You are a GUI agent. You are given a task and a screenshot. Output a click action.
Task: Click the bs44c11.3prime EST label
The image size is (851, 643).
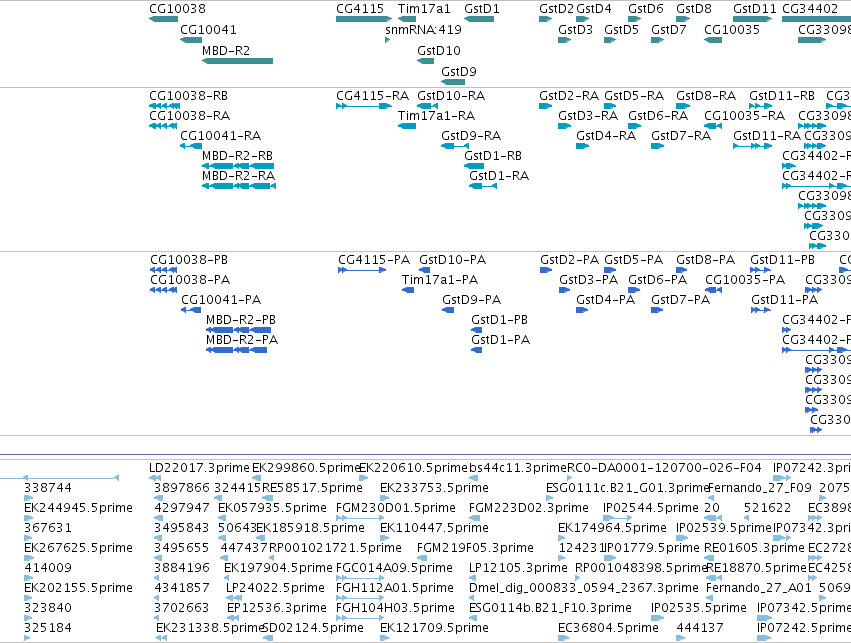pos(518,468)
